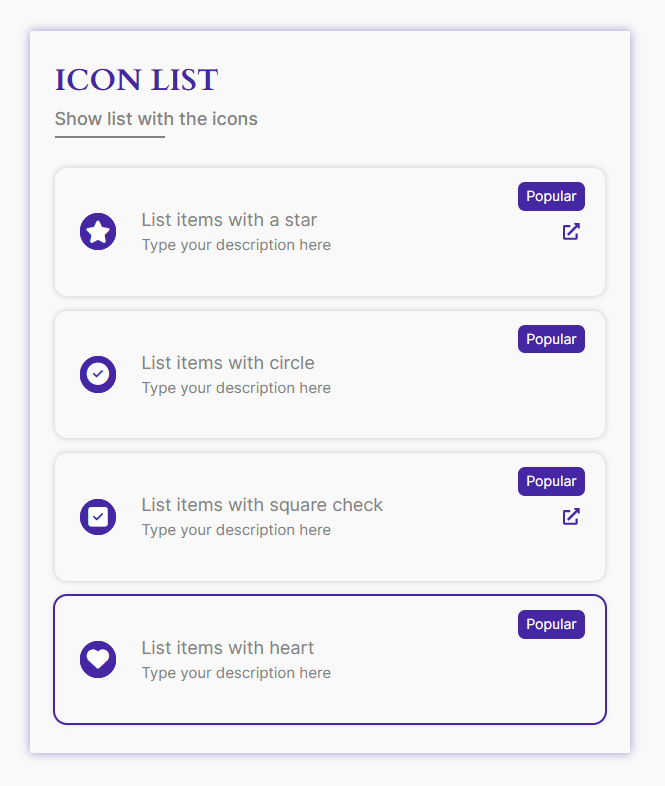Select 'List items with square check' title
Viewport: 665px width, 786px height.
coord(262,505)
